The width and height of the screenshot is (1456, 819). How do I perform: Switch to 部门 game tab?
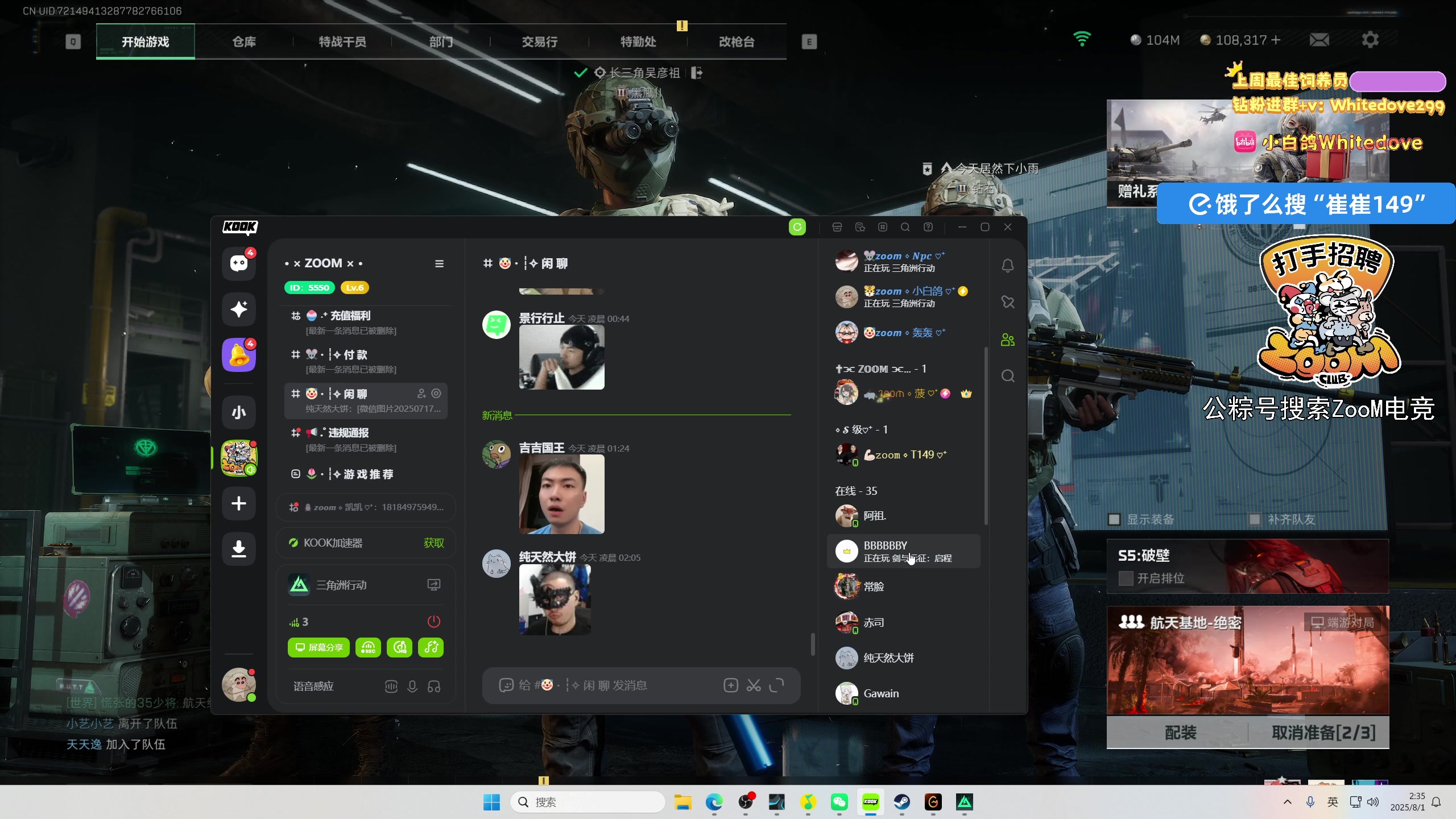[441, 42]
